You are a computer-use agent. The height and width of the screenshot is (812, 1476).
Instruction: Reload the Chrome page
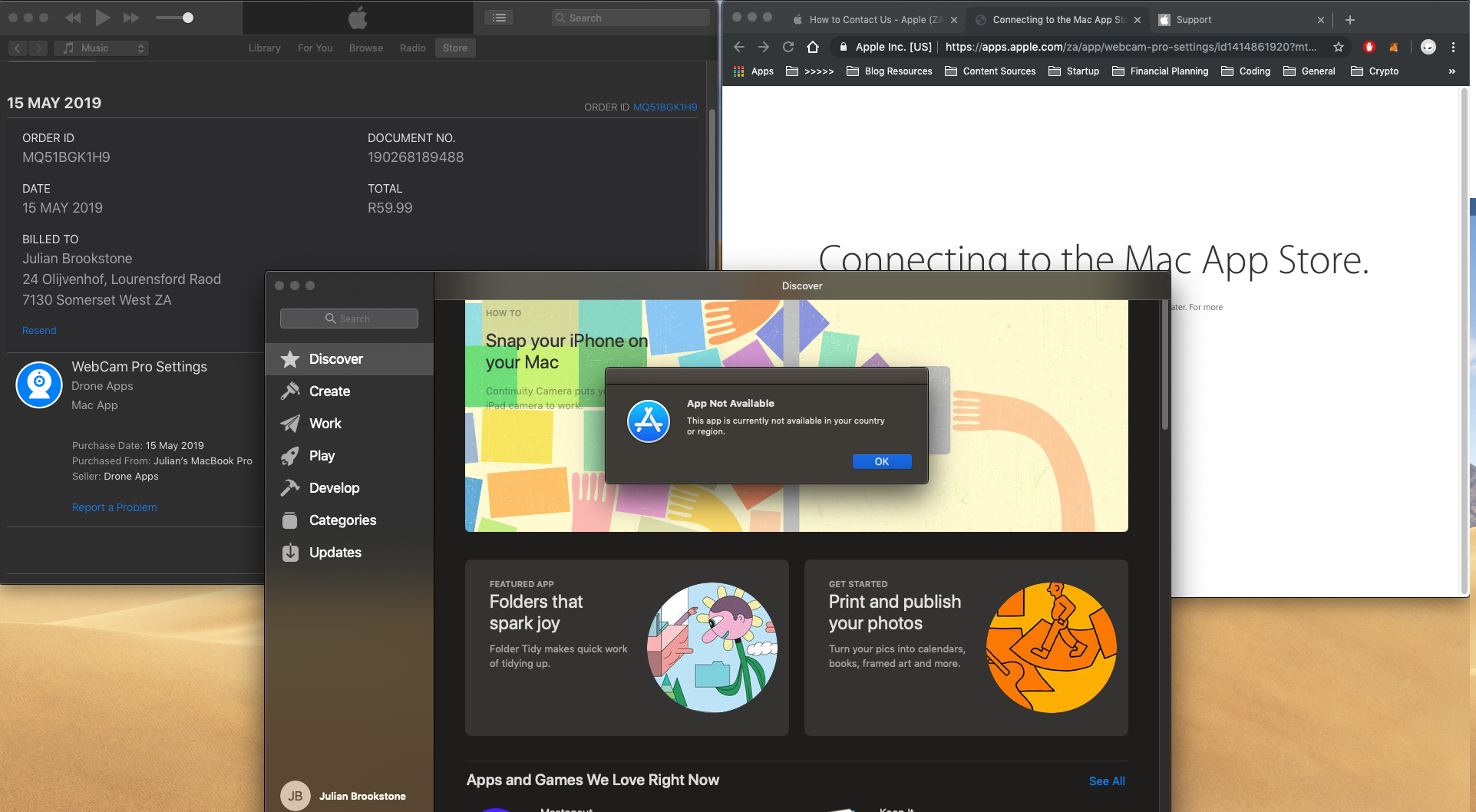click(x=788, y=47)
